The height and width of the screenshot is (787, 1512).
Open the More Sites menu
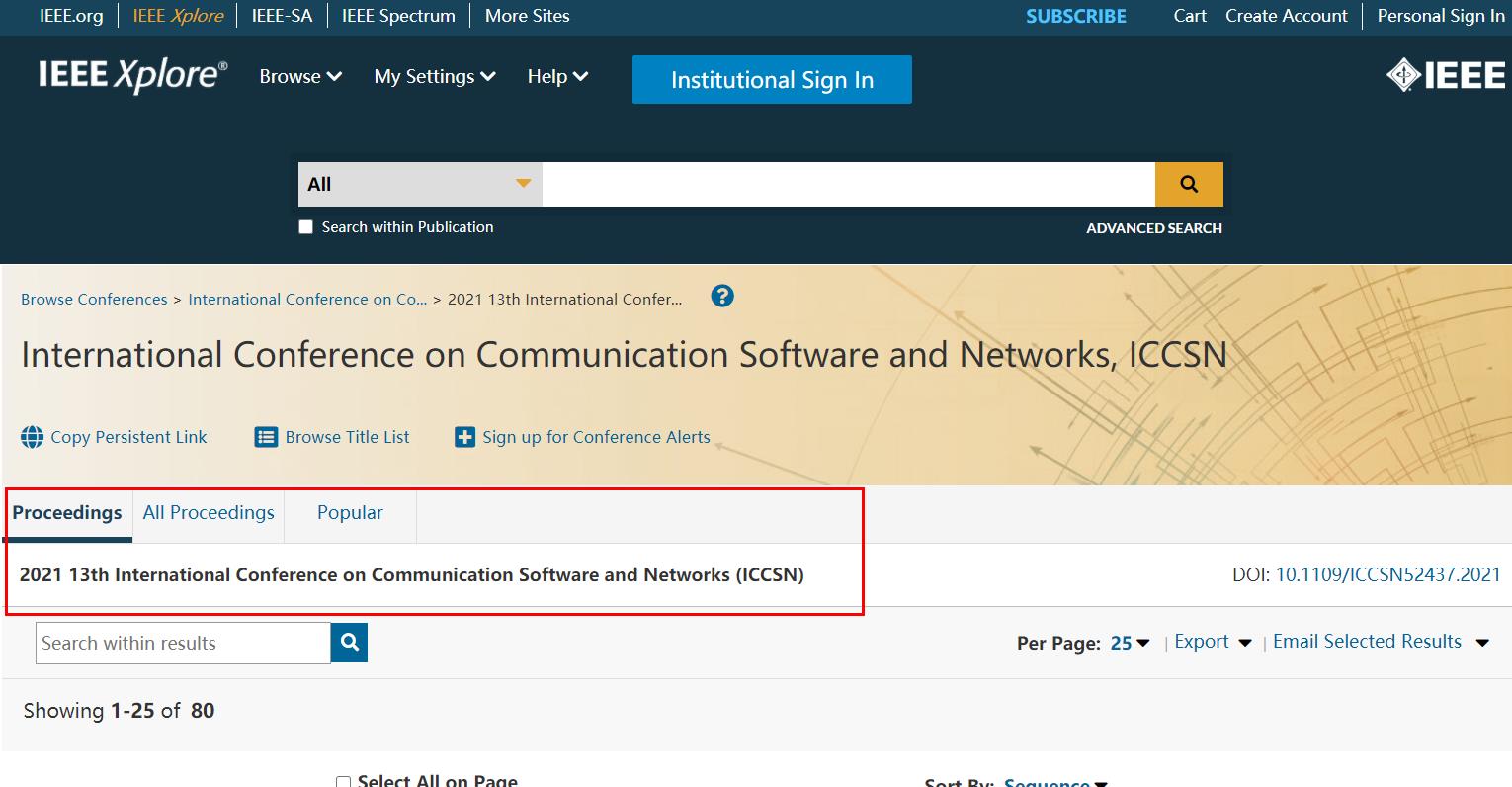coord(527,16)
